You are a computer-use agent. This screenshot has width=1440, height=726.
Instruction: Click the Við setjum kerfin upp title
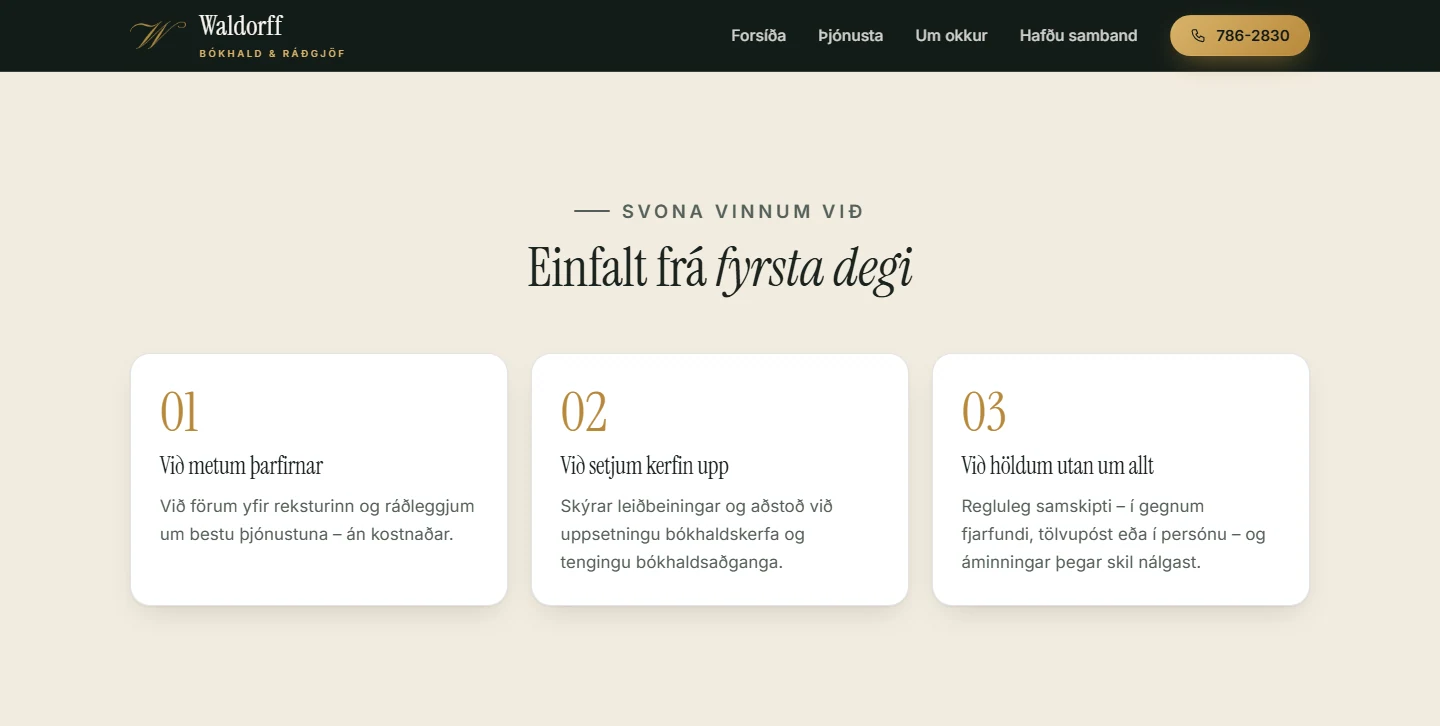pyautogui.click(x=645, y=466)
